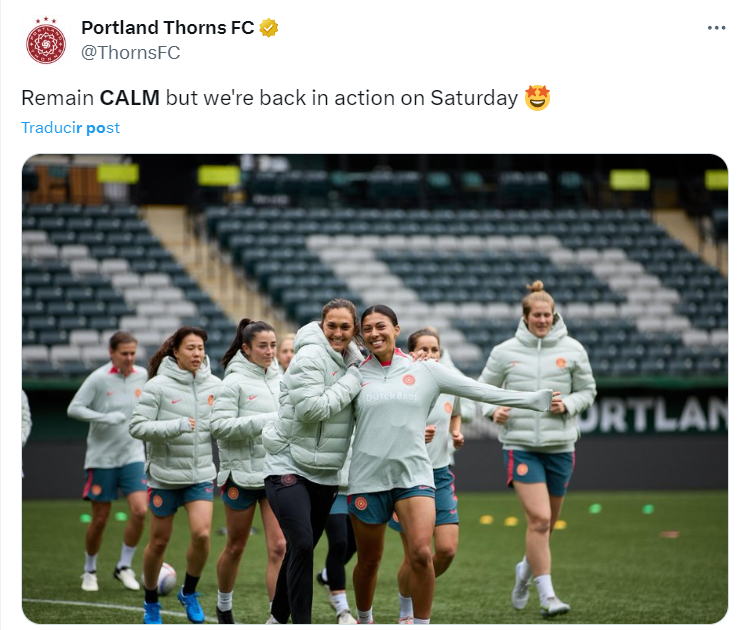
Task: Click the gold verified badge beside the name
Action: point(269,28)
